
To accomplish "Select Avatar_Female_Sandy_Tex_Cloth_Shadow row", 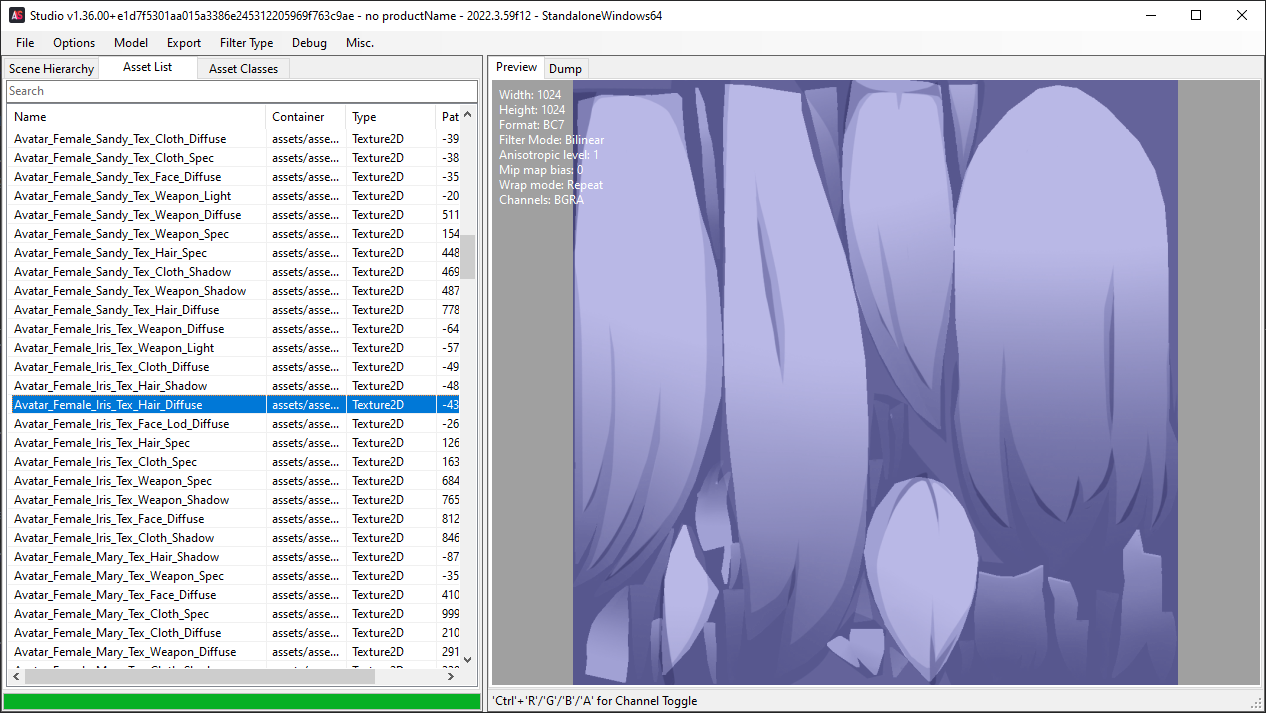I will coord(234,272).
